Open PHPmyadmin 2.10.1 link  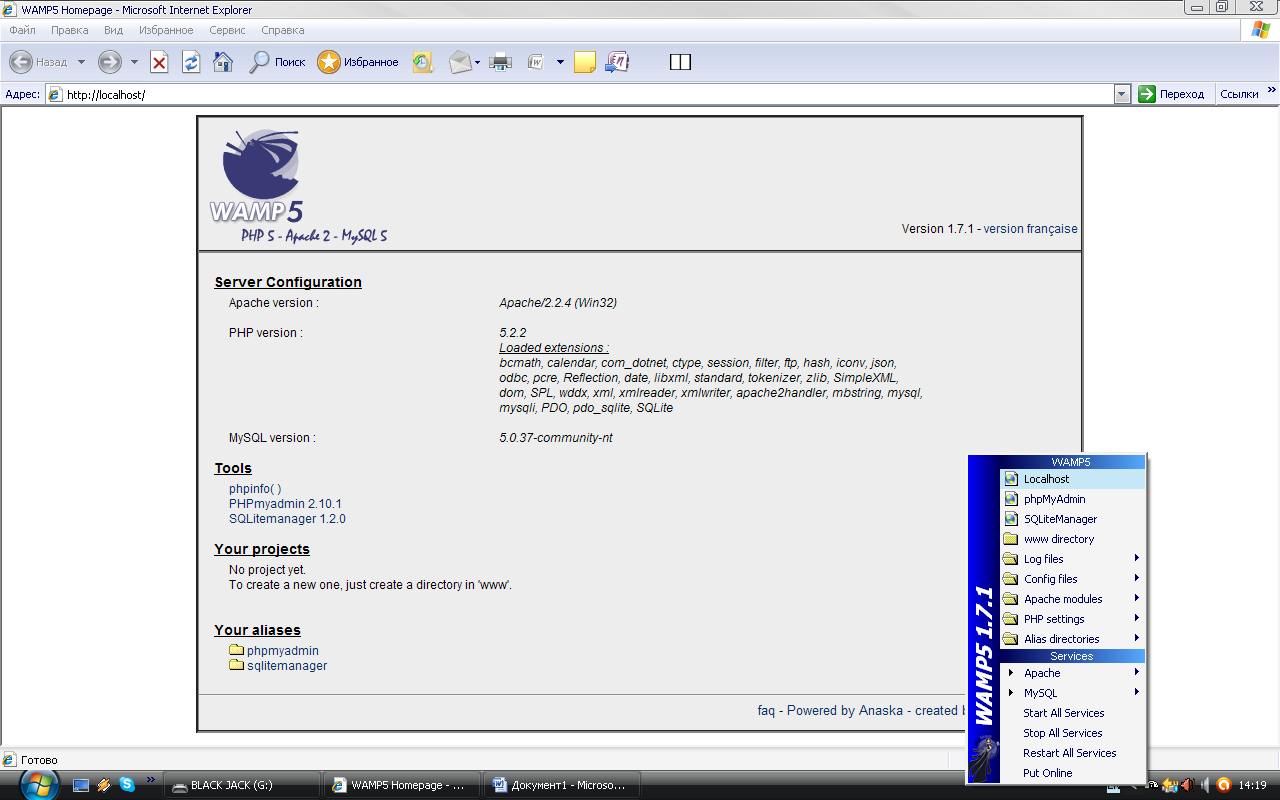click(x=285, y=504)
